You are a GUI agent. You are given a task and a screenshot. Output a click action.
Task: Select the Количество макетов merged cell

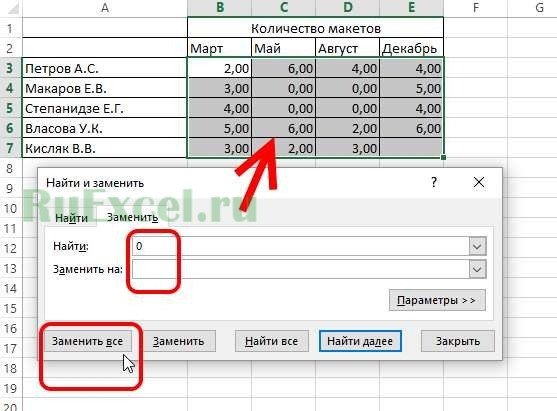tap(315, 28)
